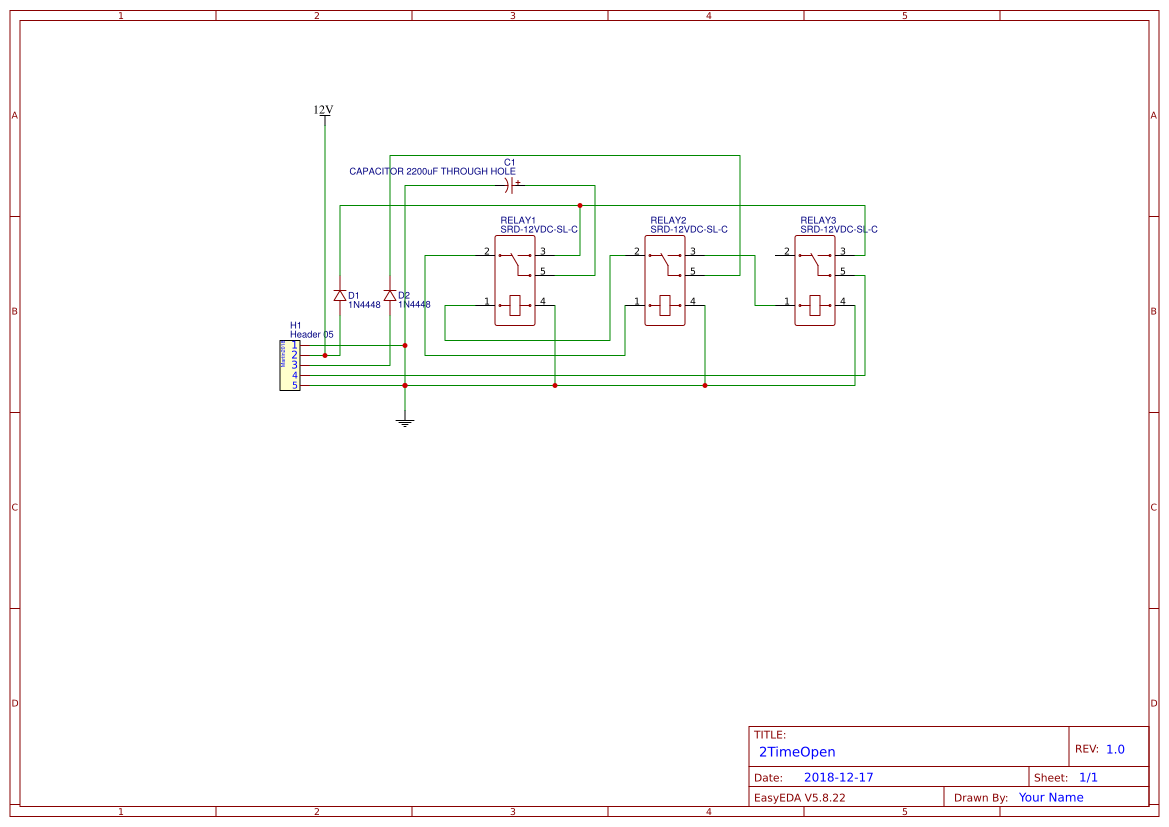Click the row marker B on the left border

13,312
